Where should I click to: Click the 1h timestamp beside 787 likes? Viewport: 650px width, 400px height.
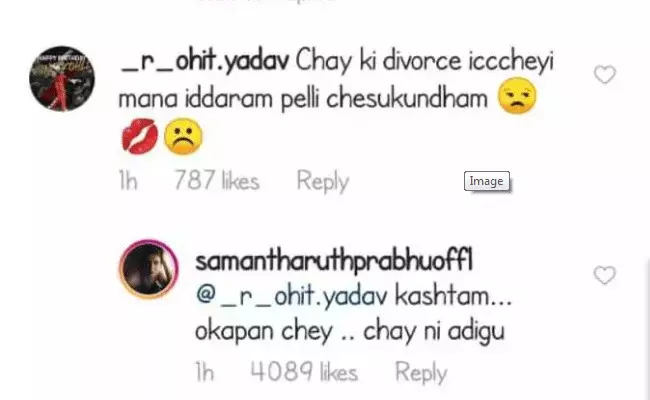coord(128,181)
